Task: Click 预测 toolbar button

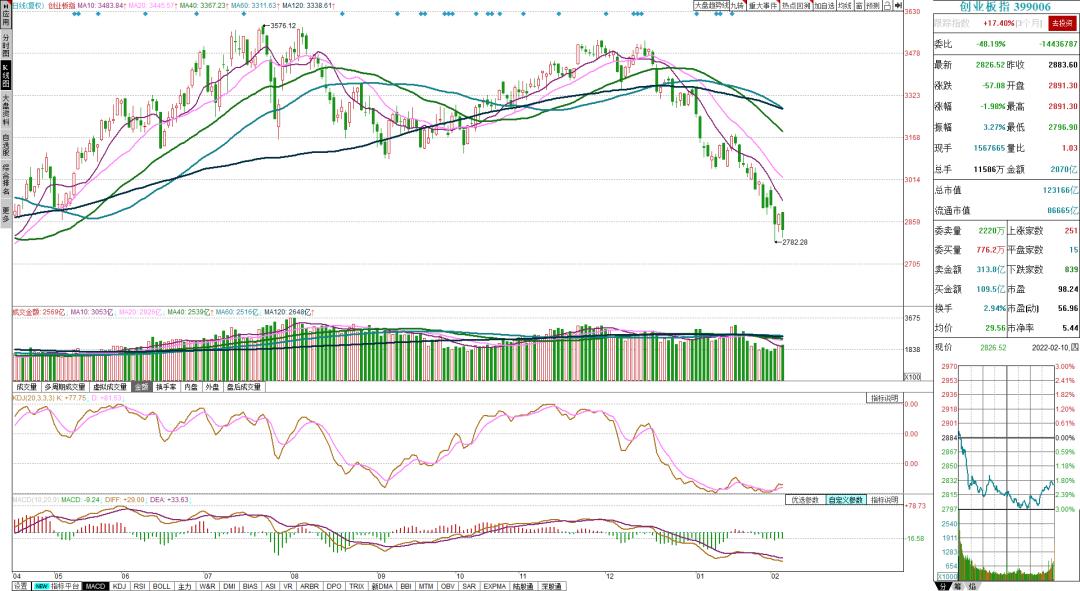Action: point(873,6)
